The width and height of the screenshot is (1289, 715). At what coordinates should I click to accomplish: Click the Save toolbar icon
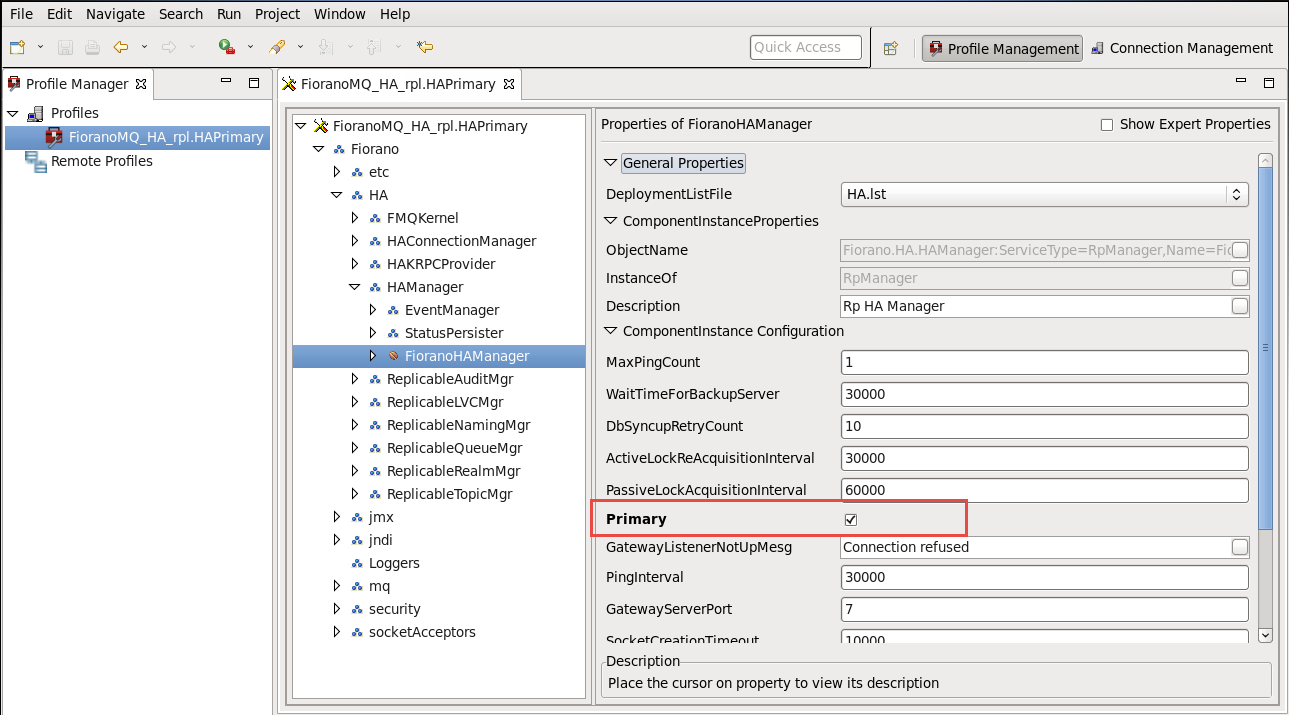point(65,47)
